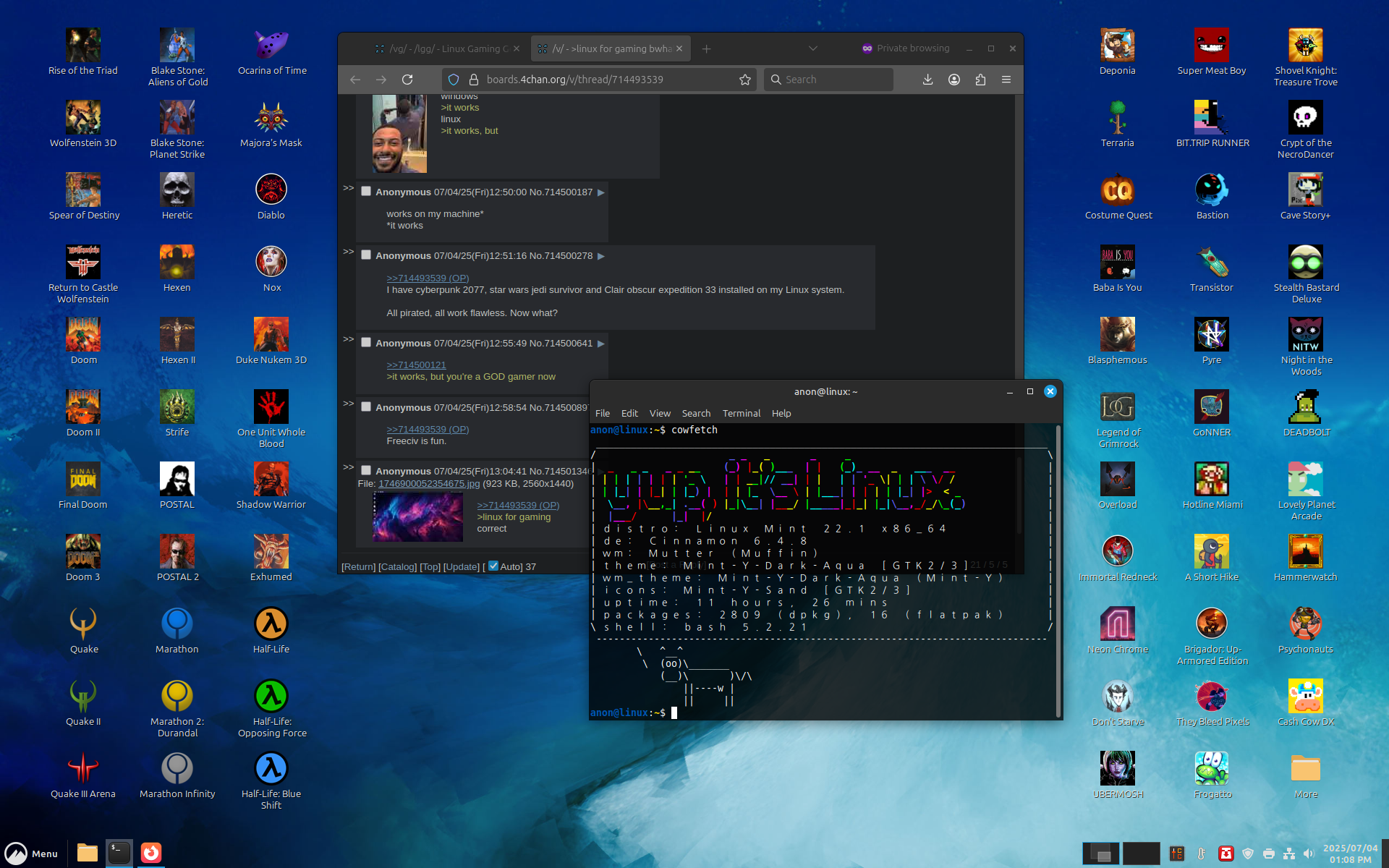This screenshot has width=1389, height=868.
Task: Open the More folder on desktop
Action: click(1306, 775)
